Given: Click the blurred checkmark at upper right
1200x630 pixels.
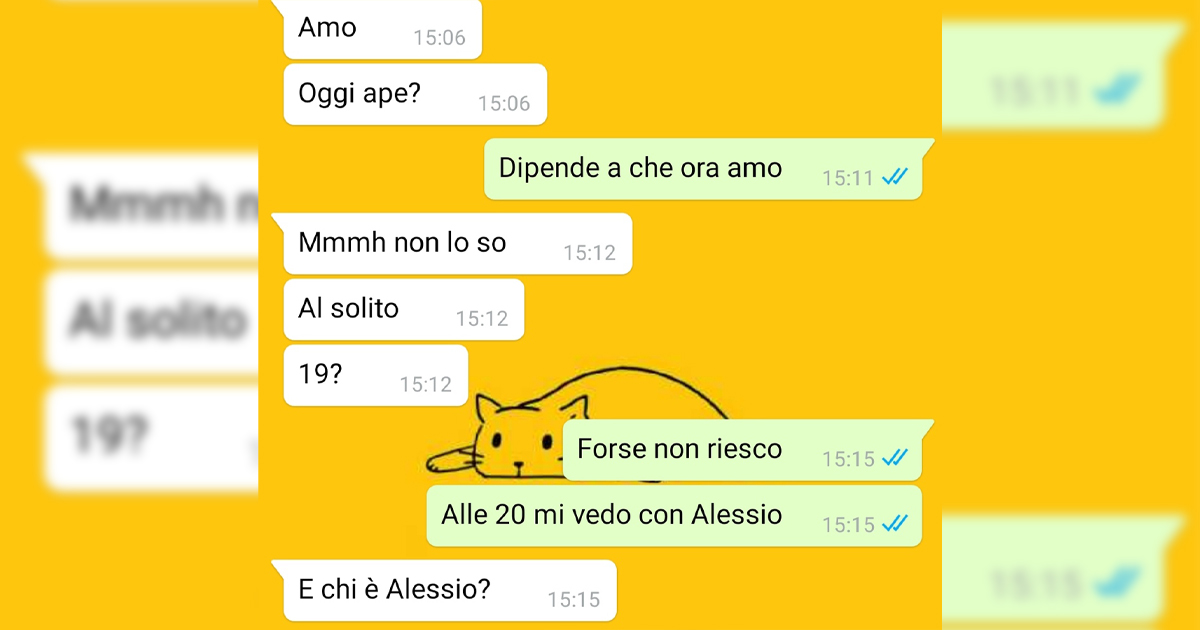Looking at the screenshot, I should point(1118,92).
